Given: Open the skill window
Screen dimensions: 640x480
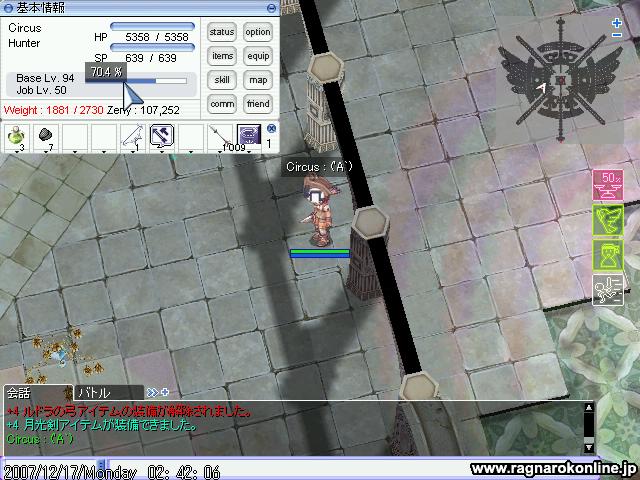Looking at the screenshot, I should (x=222, y=80).
